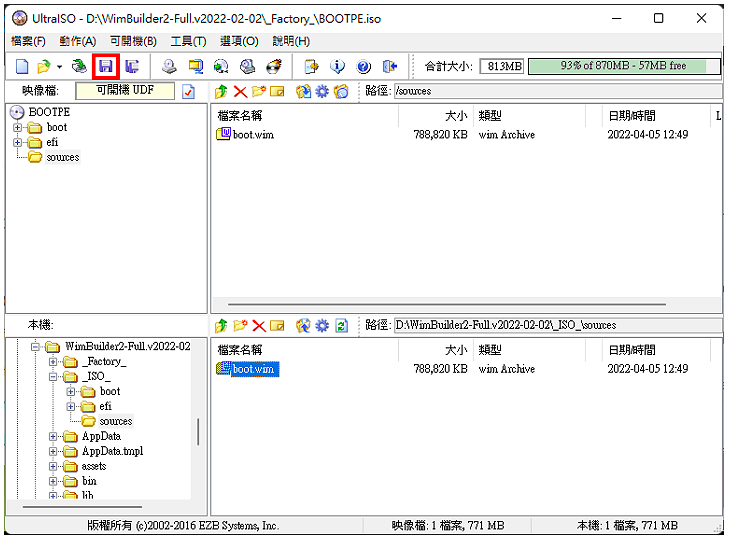Screen dimensions: 733x539
Task: Click the Burn CD/DVD Image flame icon
Action: coord(274,66)
